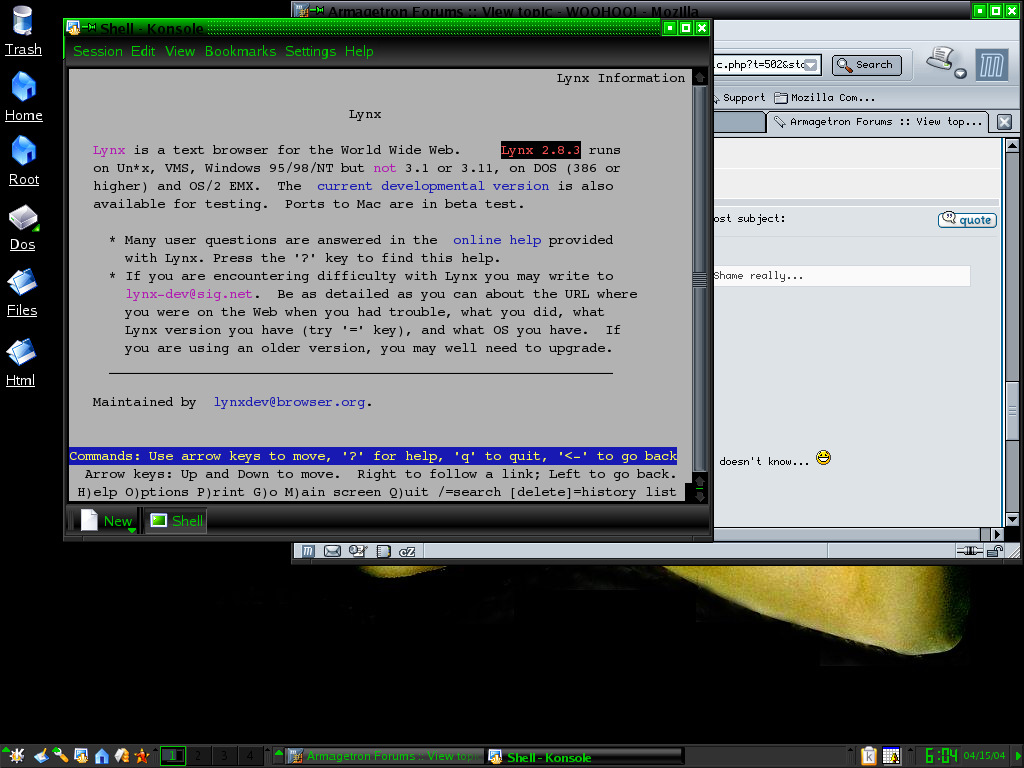Open the Mozilla Com... bookmarks folder
The width and height of the screenshot is (1024, 768).
click(824, 98)
